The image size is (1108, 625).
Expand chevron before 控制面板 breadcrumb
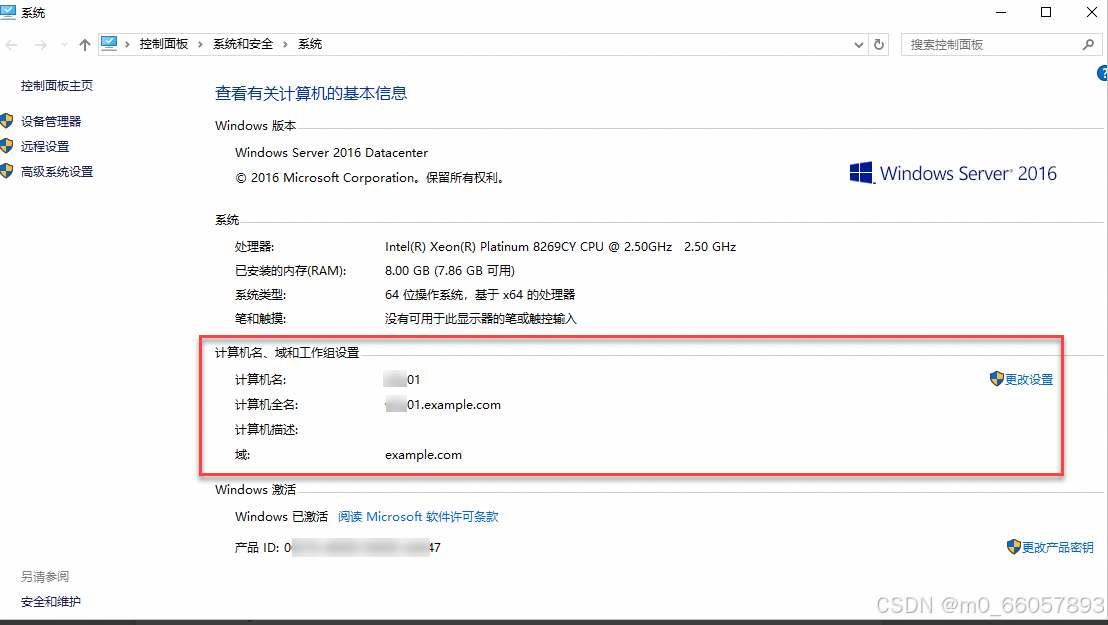(x=127, y=44)
